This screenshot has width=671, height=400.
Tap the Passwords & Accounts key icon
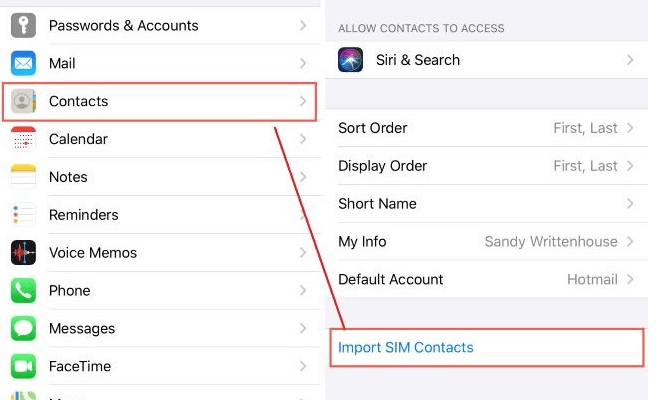23,25
